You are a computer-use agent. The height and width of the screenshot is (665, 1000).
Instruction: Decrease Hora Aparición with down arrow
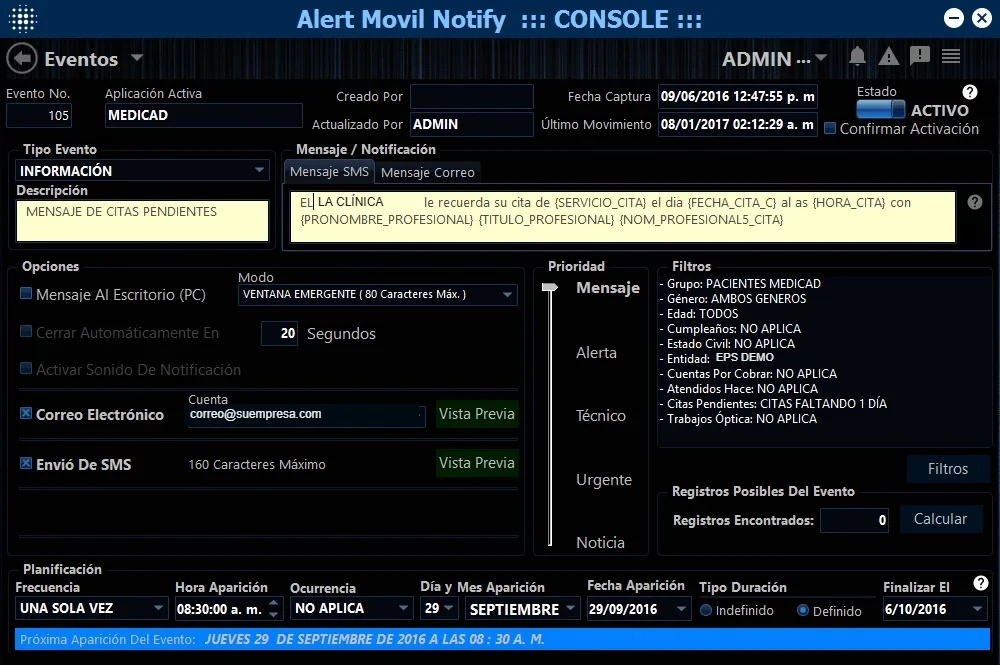tap(273, 614)
